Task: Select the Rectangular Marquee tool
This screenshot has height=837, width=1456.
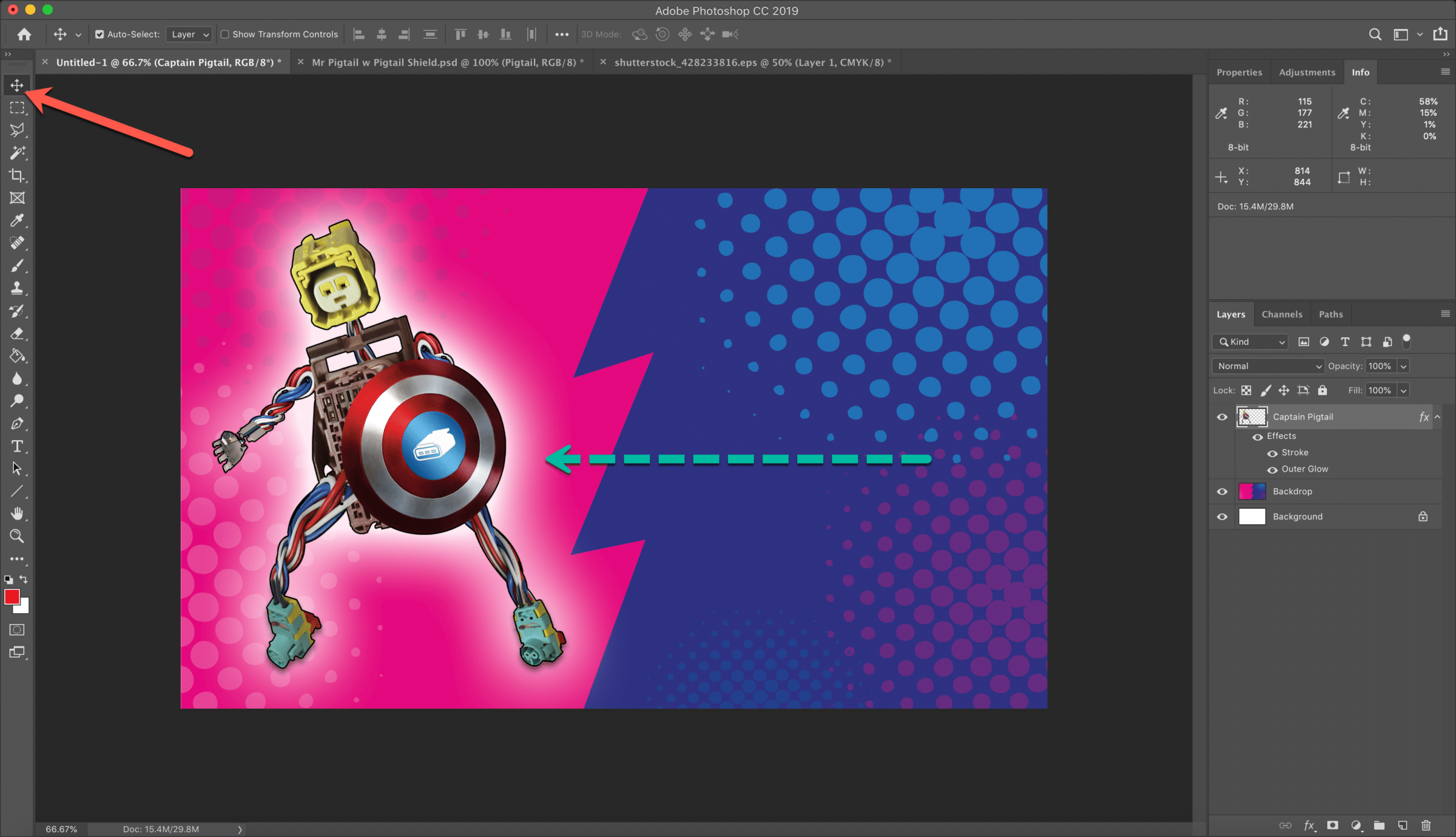Action: pos(17,107)
